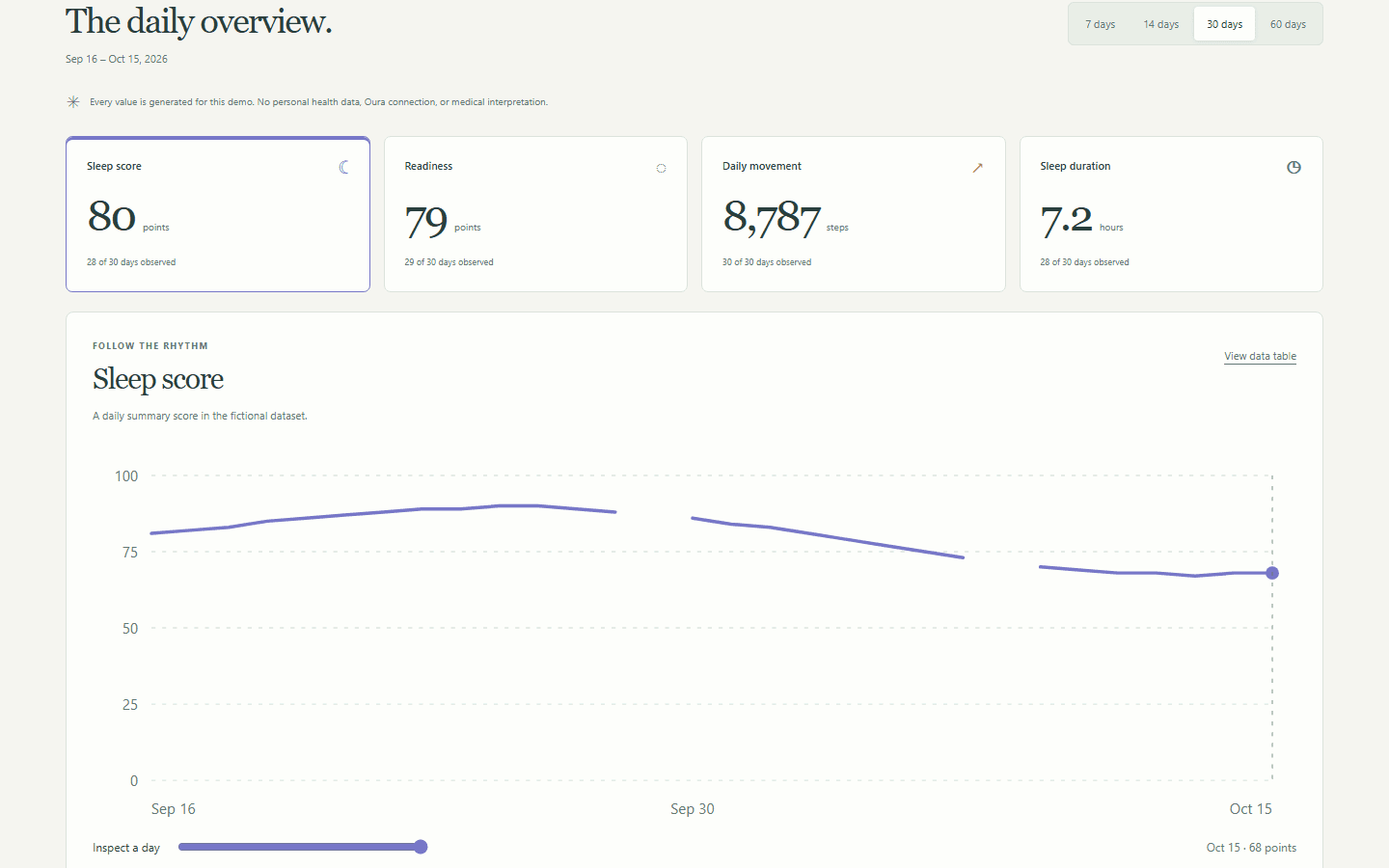
Task: Select the Readiness metric card
Action: (535, 214)
